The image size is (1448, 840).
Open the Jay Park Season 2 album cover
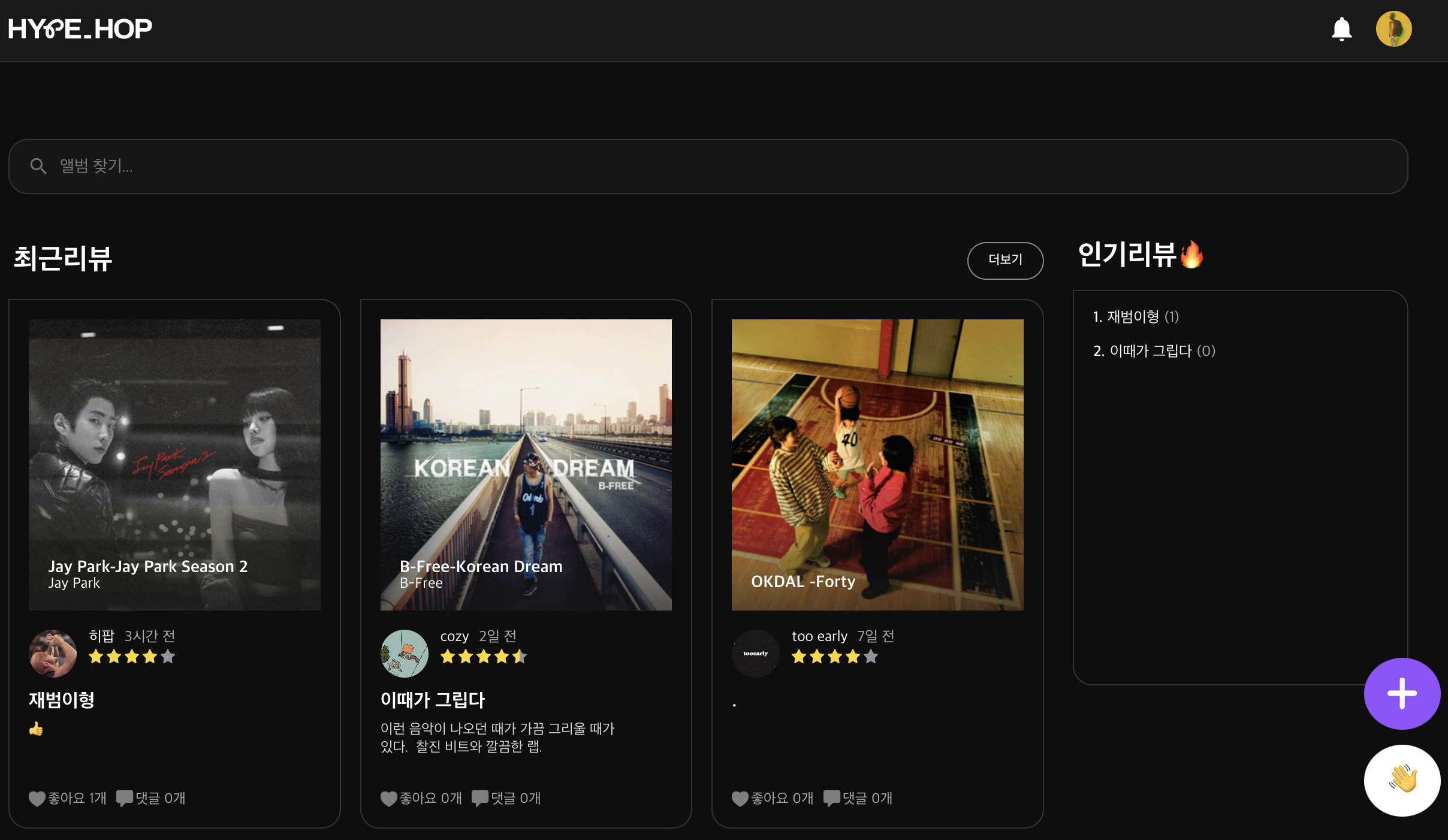174,464
